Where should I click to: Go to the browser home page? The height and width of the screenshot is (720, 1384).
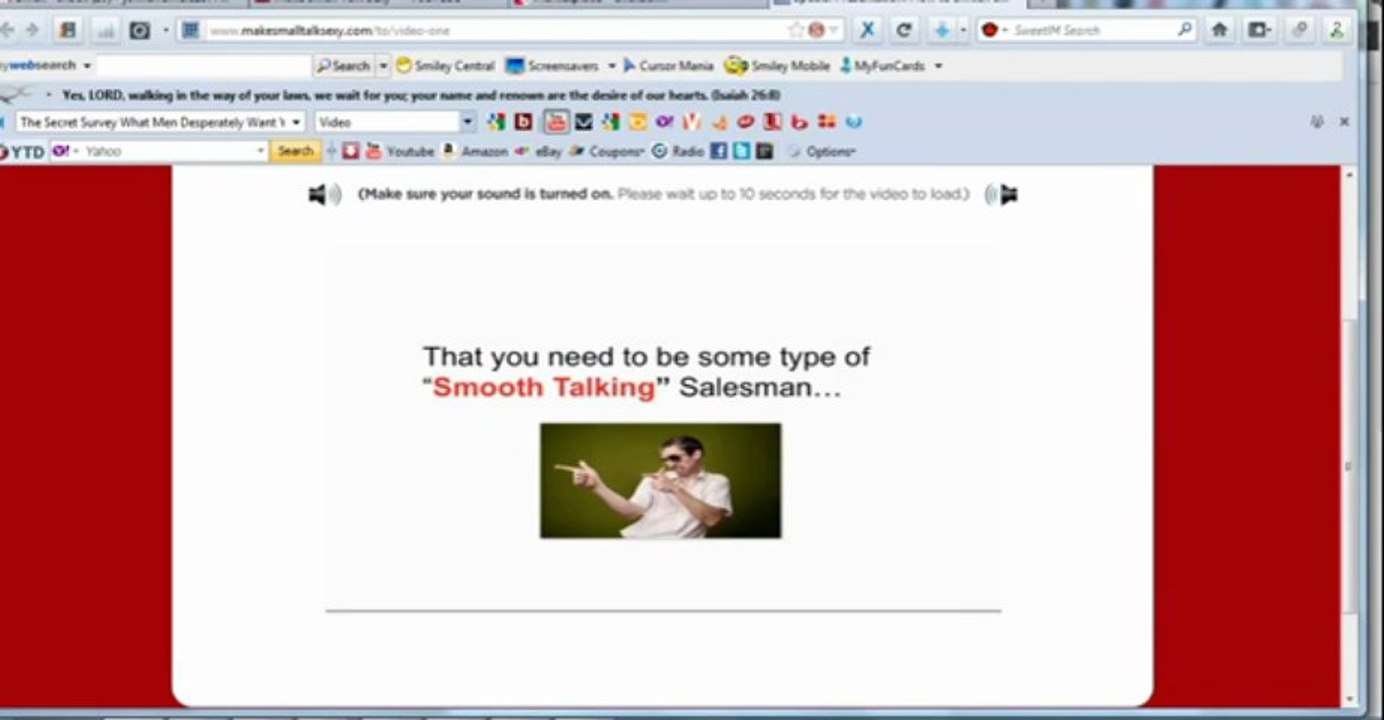click(x=1219, y=30)
